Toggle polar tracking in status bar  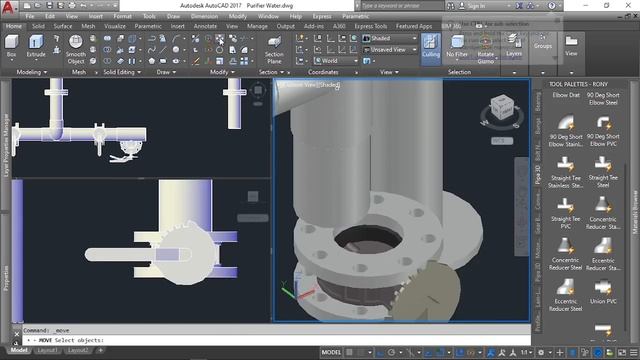coord(391,352)
